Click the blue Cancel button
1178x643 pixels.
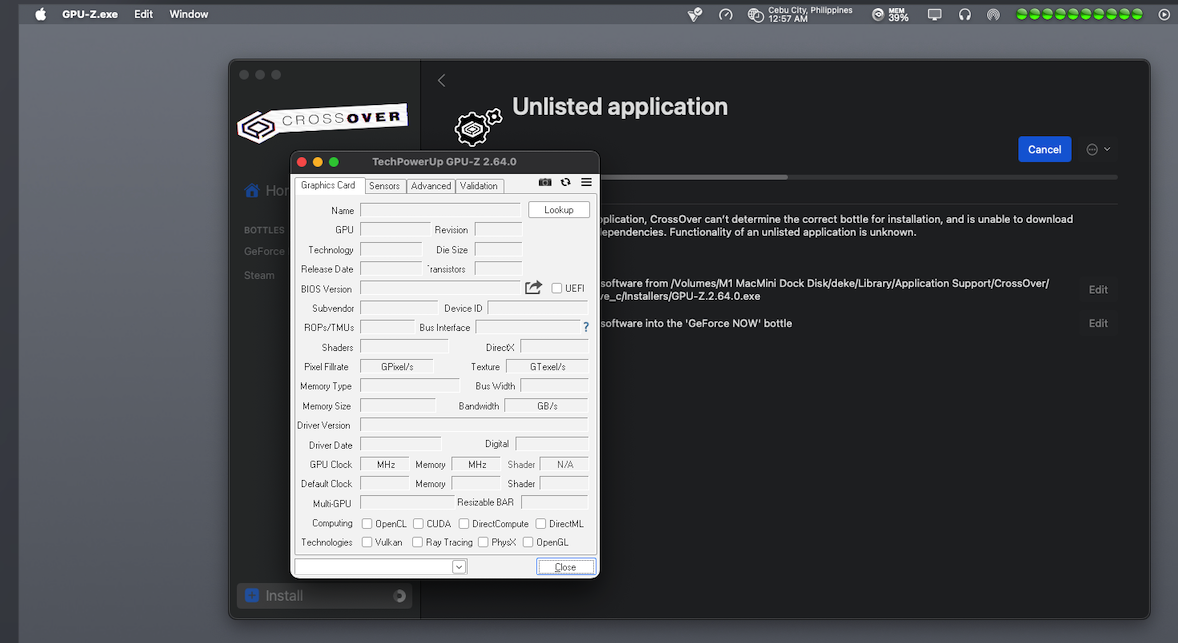1044,149
